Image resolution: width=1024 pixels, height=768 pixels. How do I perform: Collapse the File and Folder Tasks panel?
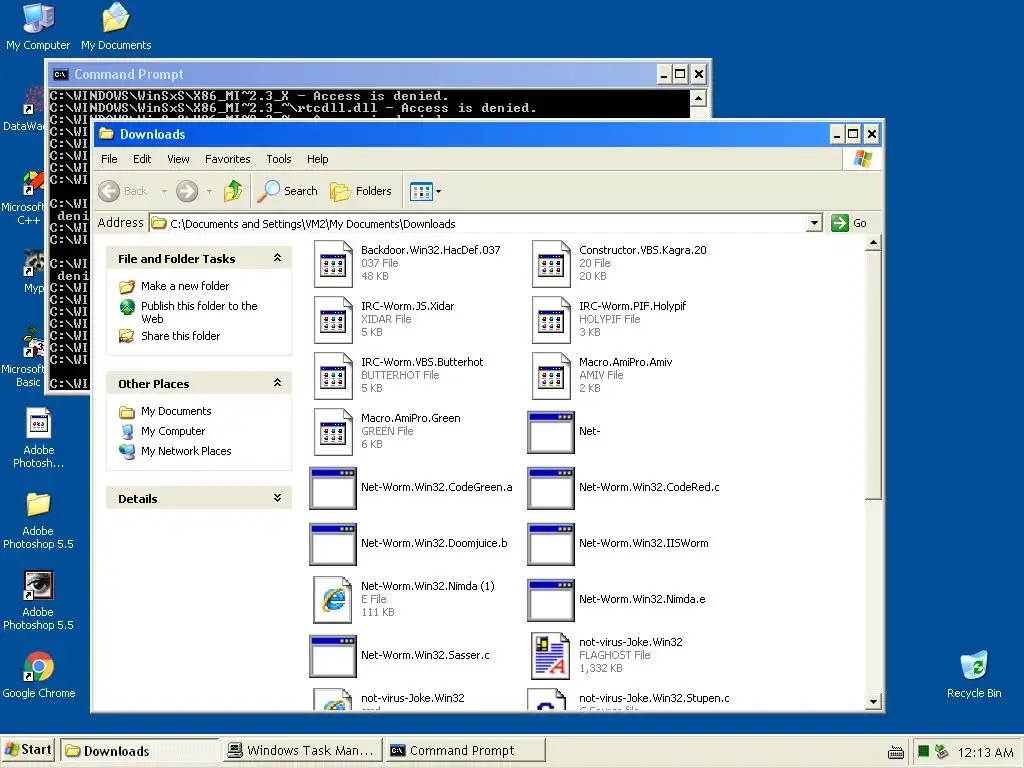coord(278,258)
